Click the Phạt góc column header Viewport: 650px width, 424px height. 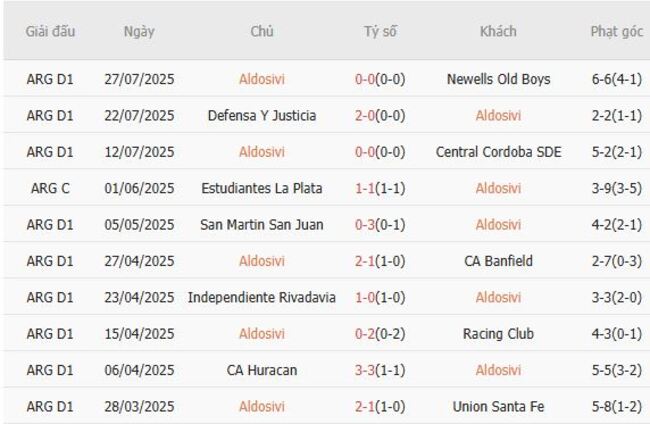pyautogui.click(x=616, y=31)
